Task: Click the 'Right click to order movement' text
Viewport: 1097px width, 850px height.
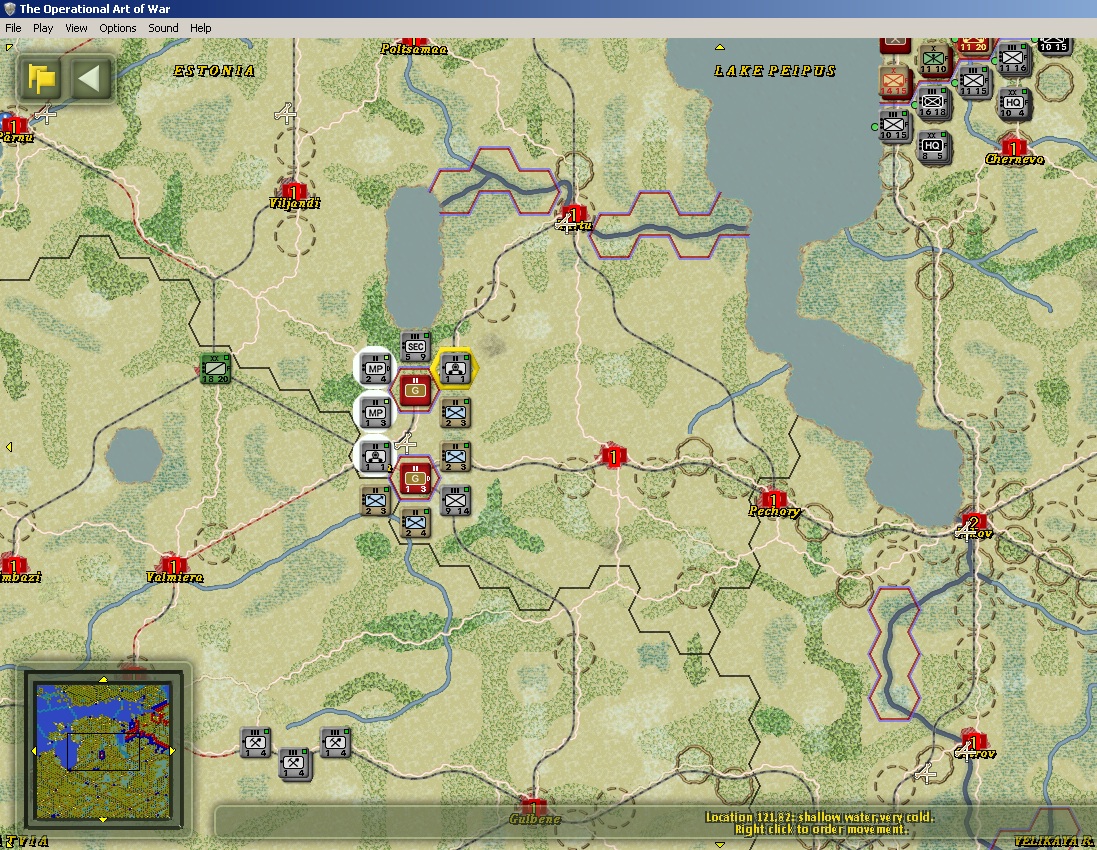Action: tap(821, 829)
